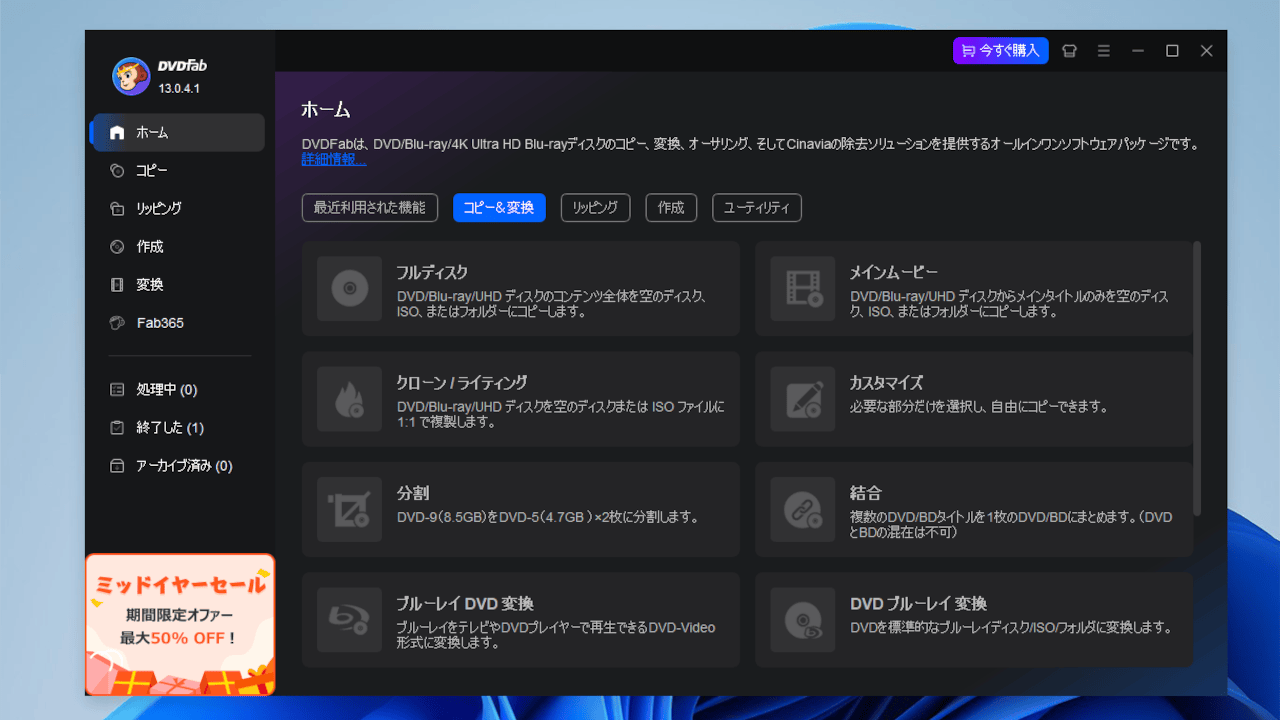
Task: Select the コピー&変換 tab
Action: click(x=499, y=208)
